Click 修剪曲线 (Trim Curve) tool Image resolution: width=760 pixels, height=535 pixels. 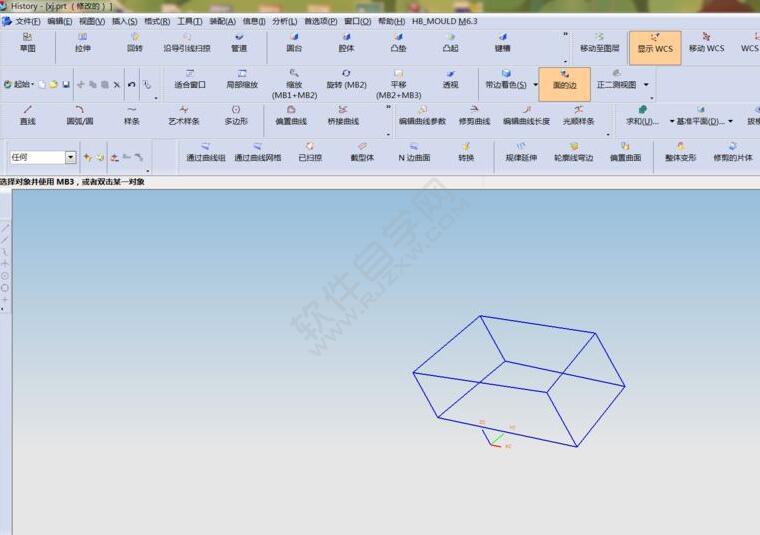click(474, 116)
